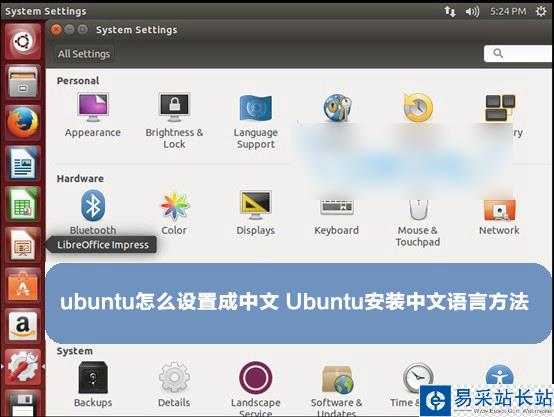The height and width of the screenshot is (417, 554).
Task: Open Universal Access icon in System row
Action: point(499,375)
